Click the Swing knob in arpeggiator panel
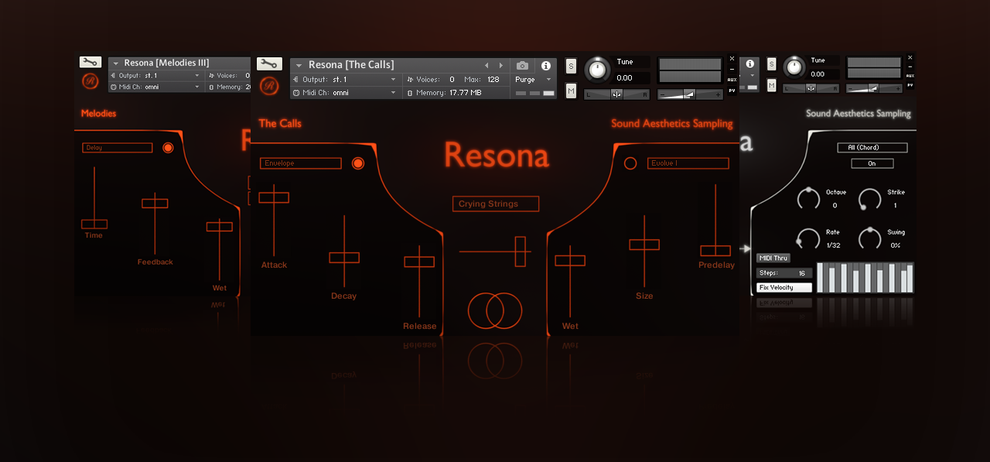 pyautogui.click(x=870, y=238)
